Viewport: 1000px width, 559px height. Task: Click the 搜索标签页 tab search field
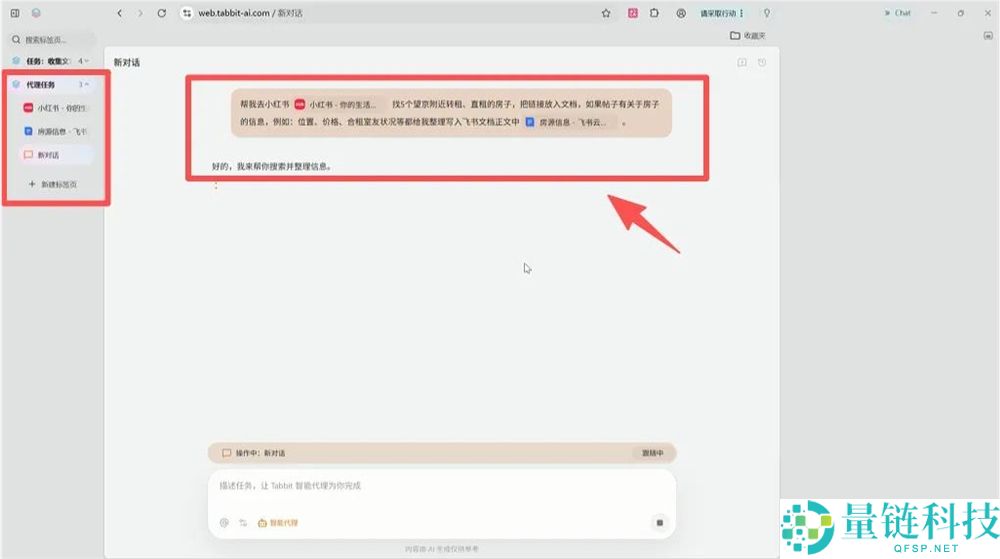click(x=52, y=40)
